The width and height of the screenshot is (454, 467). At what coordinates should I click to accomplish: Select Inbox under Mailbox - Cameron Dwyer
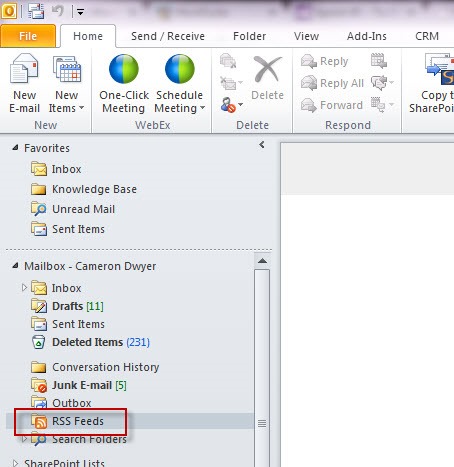[x=66, y=288]
